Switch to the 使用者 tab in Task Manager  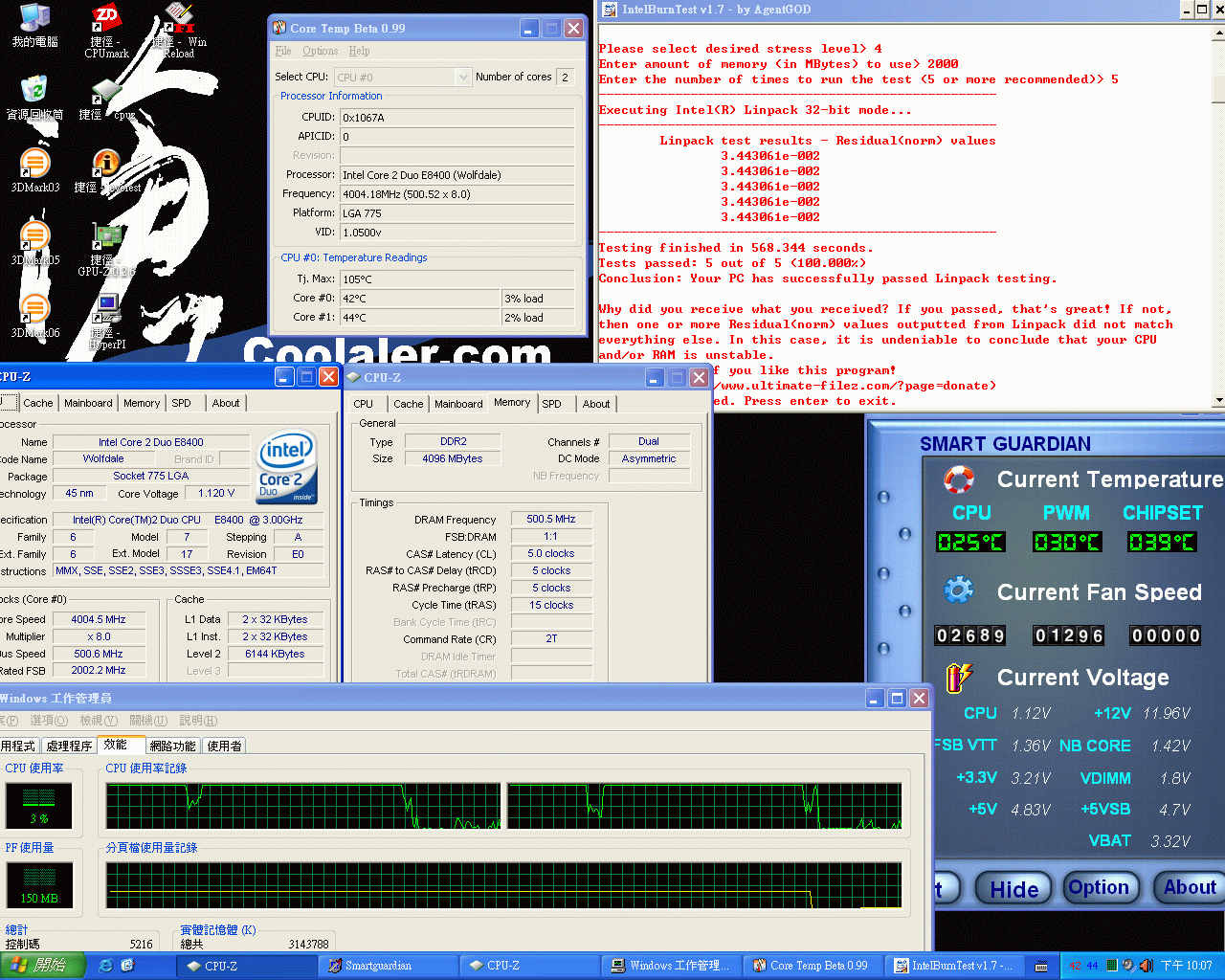pos(225,746)
